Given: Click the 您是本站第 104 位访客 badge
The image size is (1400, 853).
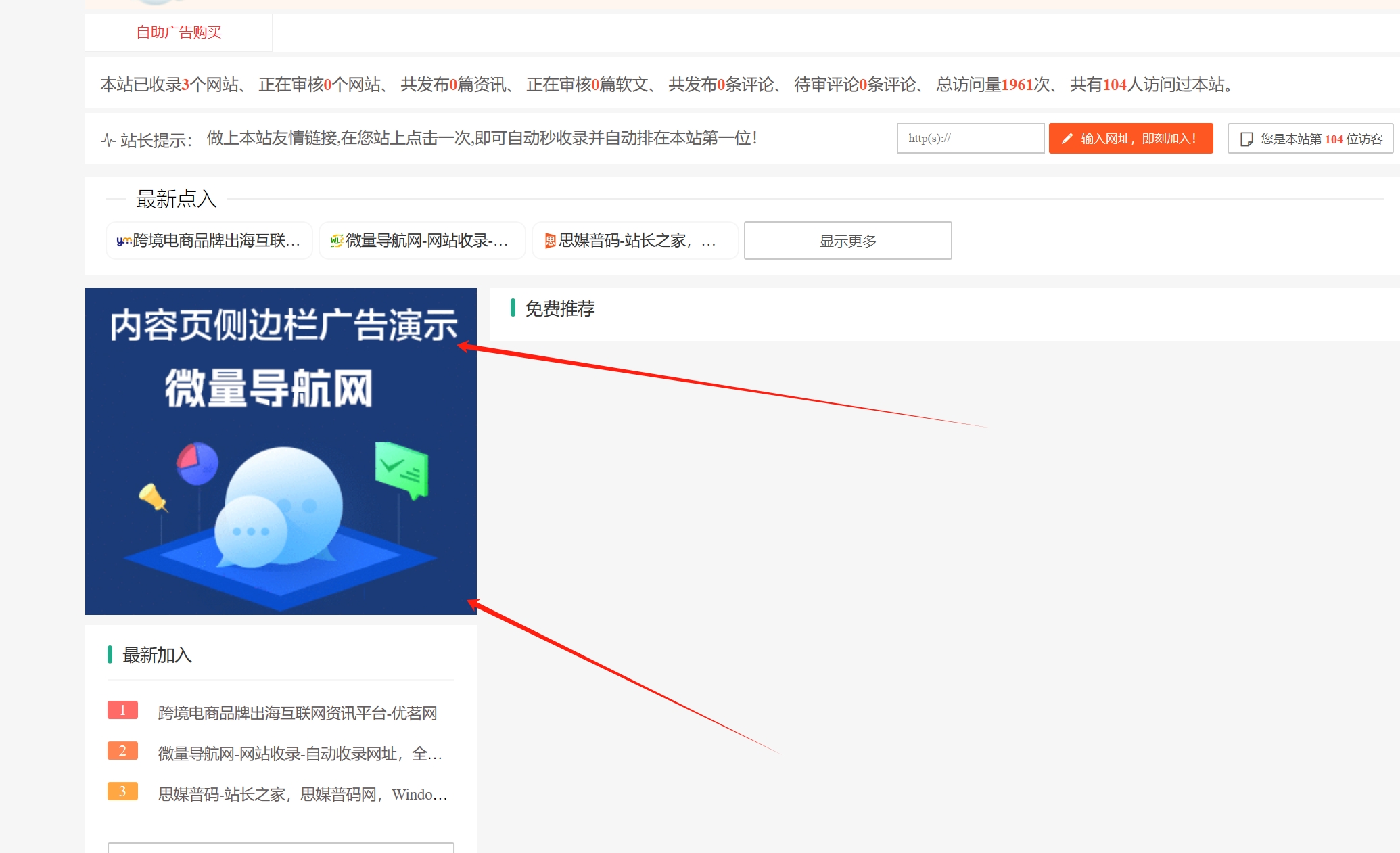Looking at the screenshot, I should pyautogui.click(x=1310, y=139).
